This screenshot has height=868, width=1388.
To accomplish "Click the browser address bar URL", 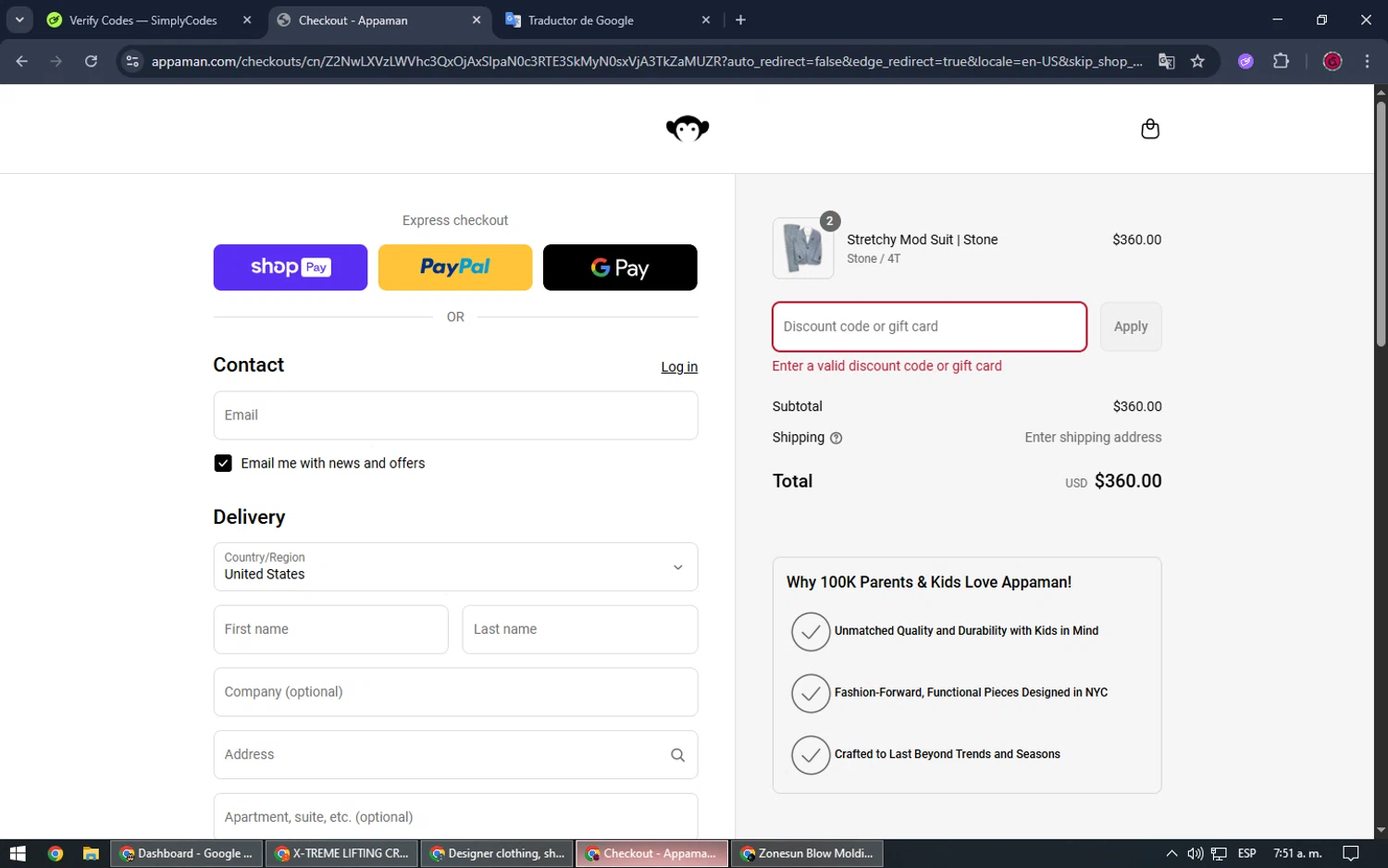I will point(647,61).
